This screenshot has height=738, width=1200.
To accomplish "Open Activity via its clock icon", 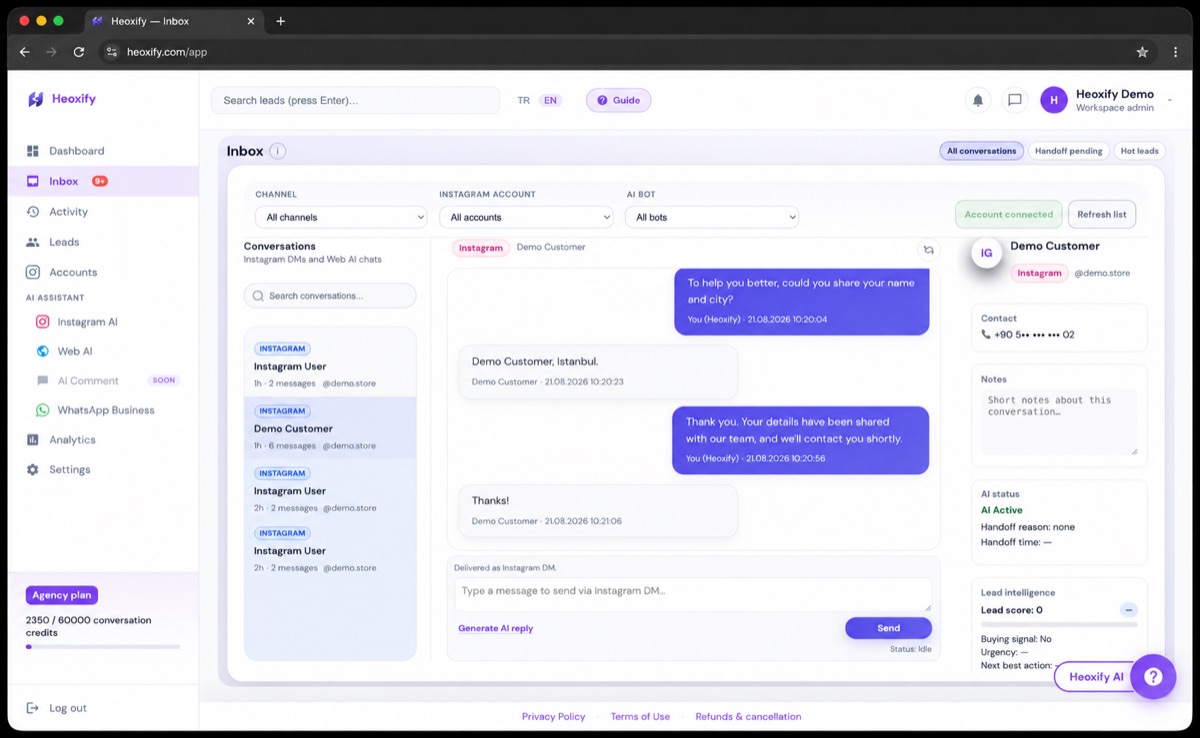I will 33,212.
